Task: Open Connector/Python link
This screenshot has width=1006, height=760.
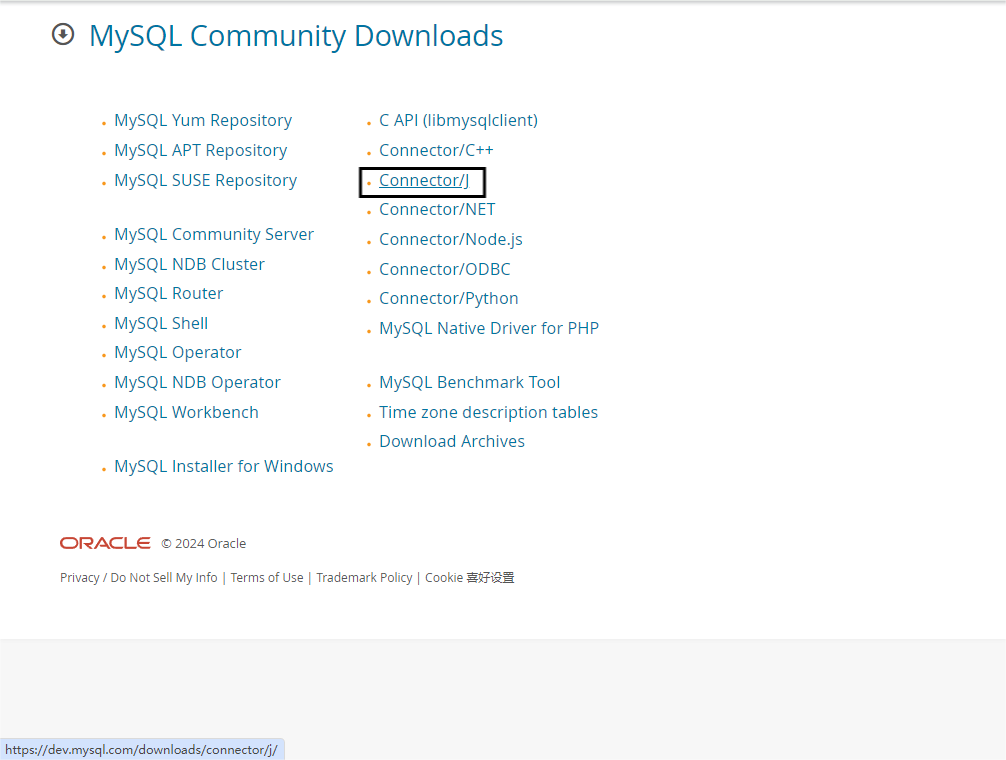Action: tap(449, 299)
